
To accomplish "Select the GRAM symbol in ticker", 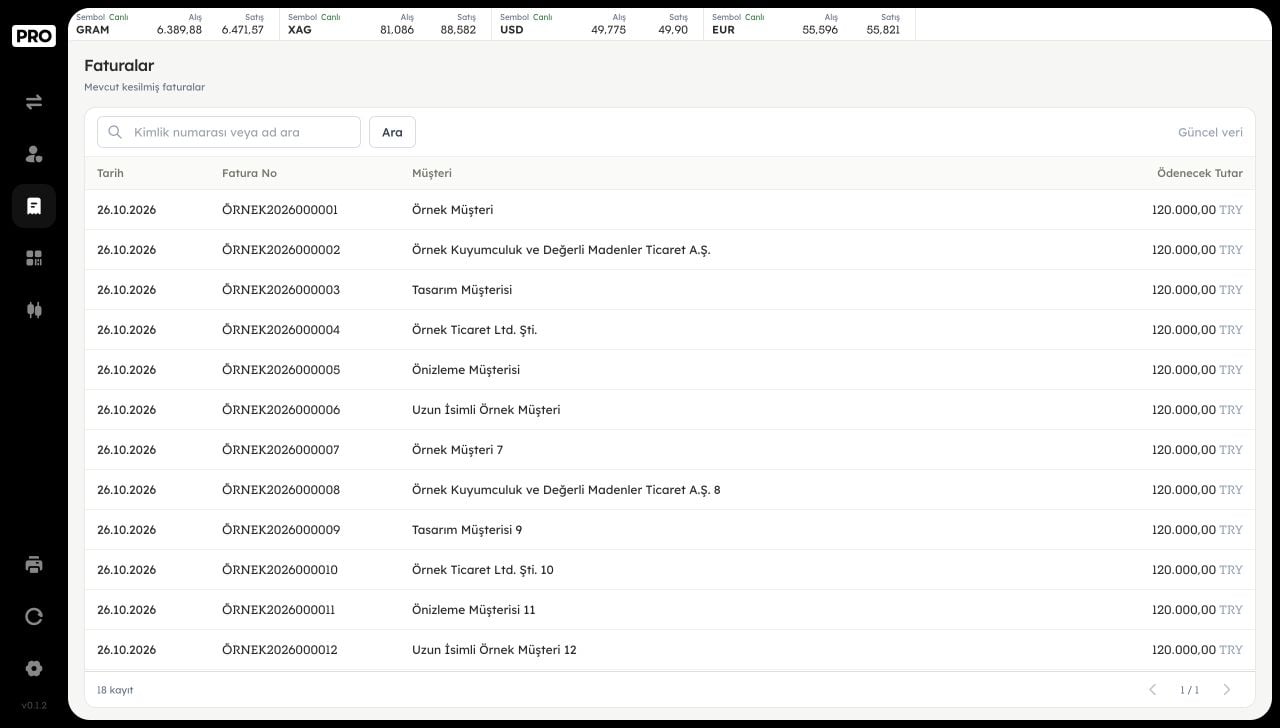I will (x=93, y=30).
